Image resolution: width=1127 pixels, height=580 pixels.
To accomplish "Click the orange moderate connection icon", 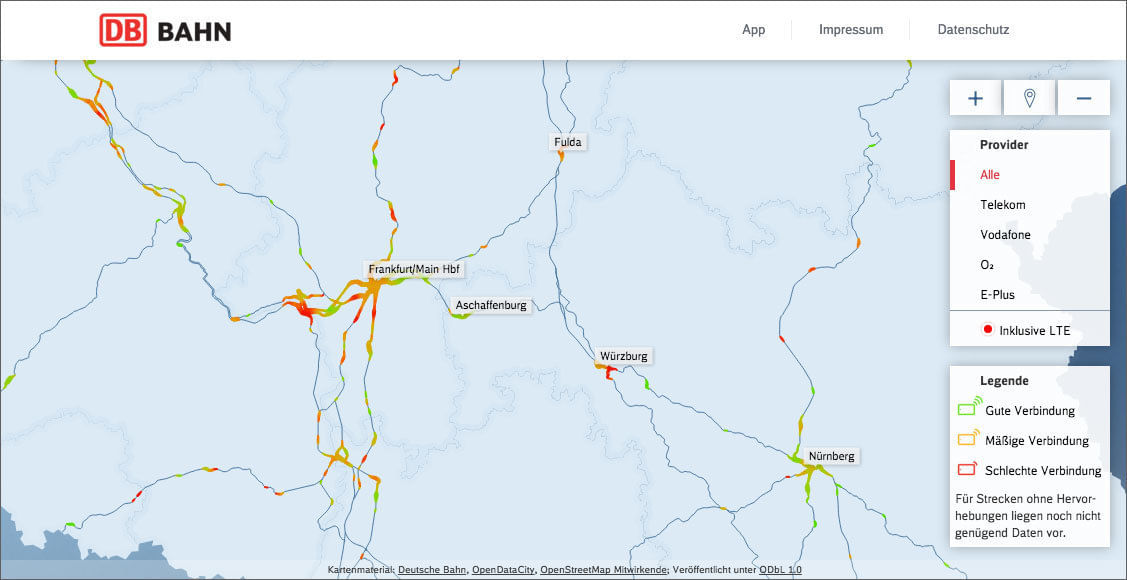I will click(x=968, y=439).
